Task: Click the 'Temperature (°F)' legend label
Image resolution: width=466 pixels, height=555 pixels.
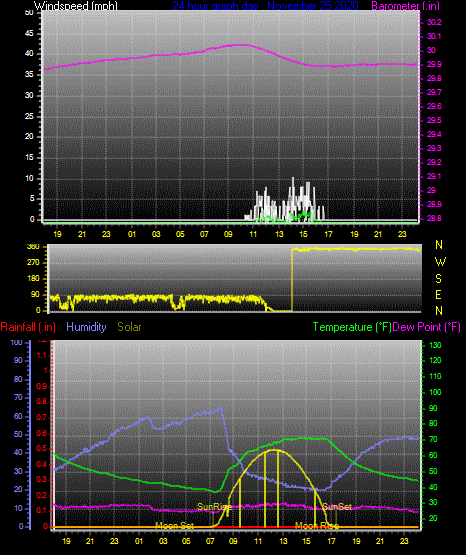Action: (352, 327)
